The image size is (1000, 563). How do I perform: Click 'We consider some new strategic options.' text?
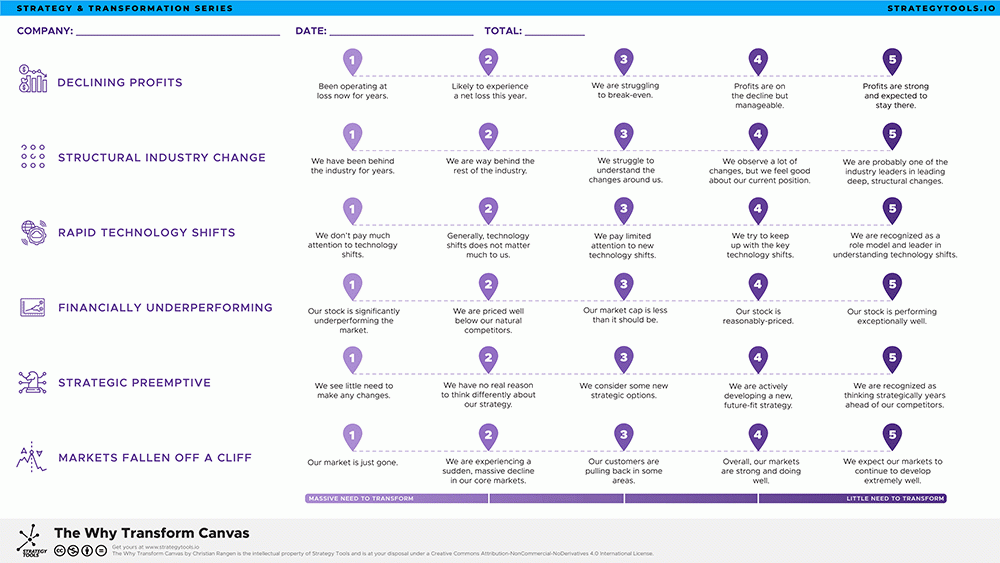click(624, 390)
